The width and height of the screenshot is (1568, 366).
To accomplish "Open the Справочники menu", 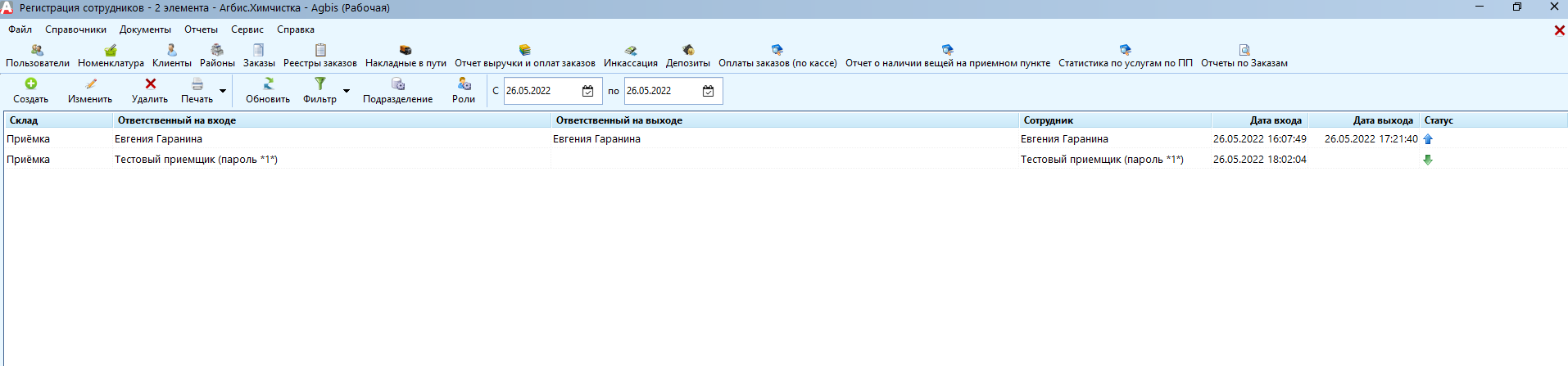I will coord(76,29).
